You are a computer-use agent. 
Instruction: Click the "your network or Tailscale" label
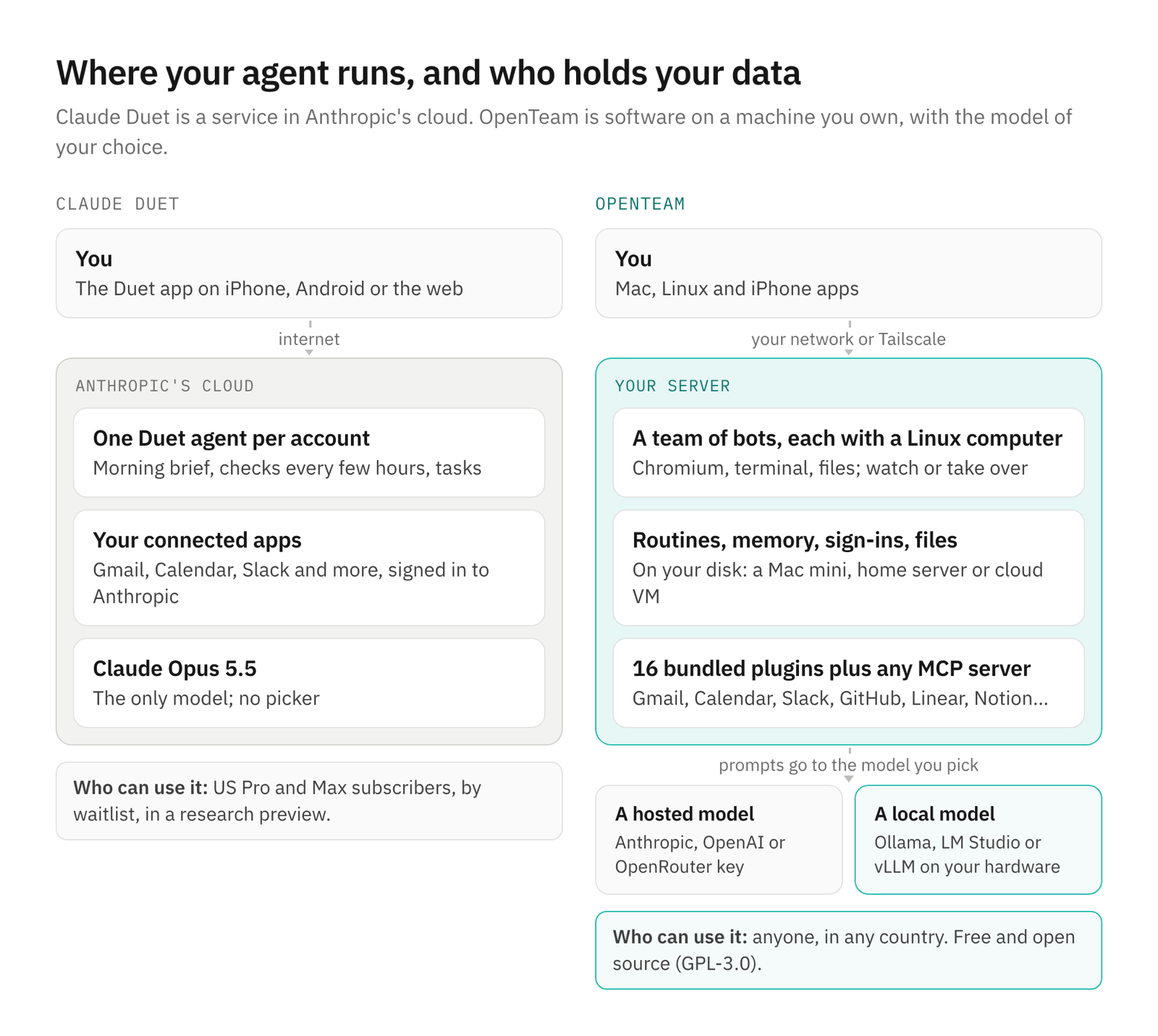tap(848, 339)
